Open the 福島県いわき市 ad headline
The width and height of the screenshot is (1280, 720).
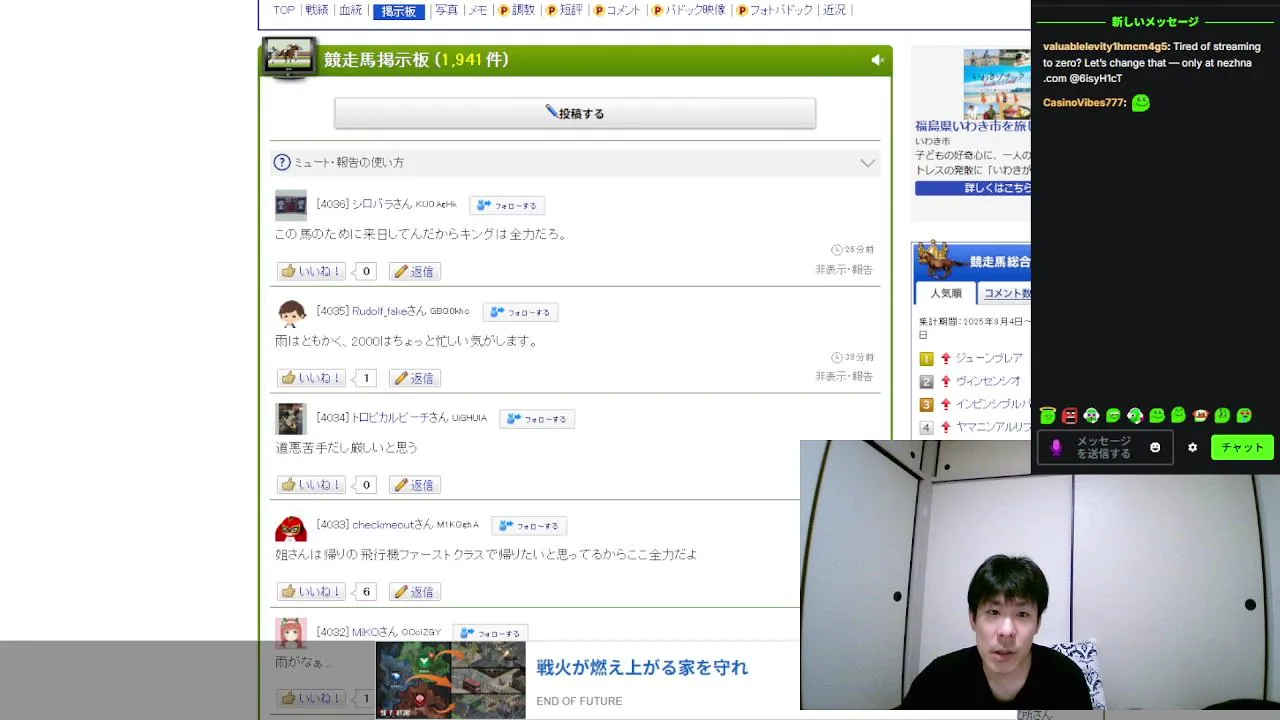972,126
